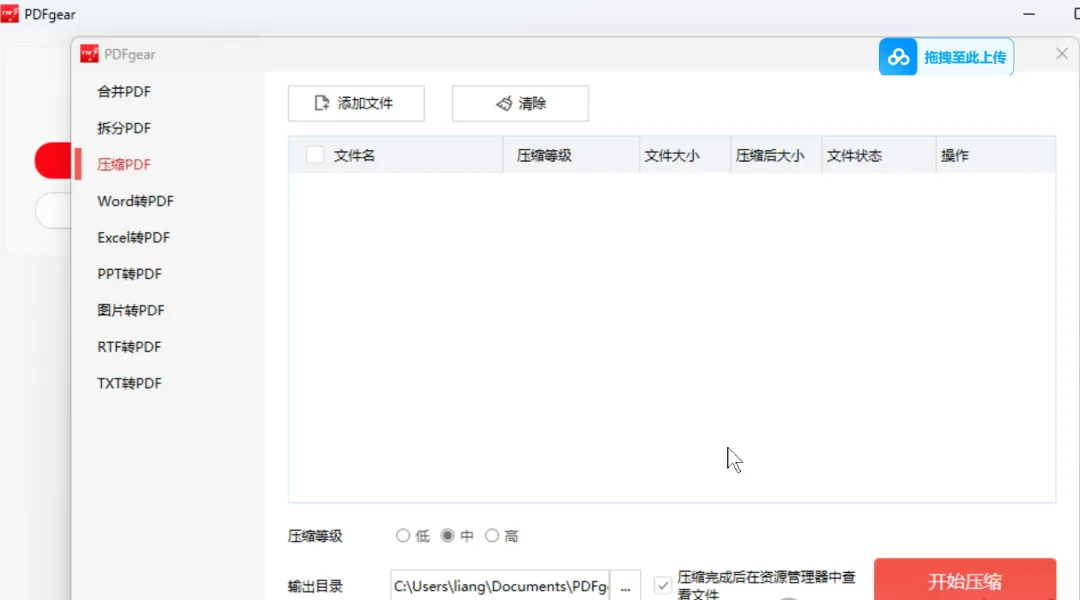Screen dimensions: 1080x600
Task: Switch to Word转PDF
Action: pyautogui.click(x=136, y=201)
